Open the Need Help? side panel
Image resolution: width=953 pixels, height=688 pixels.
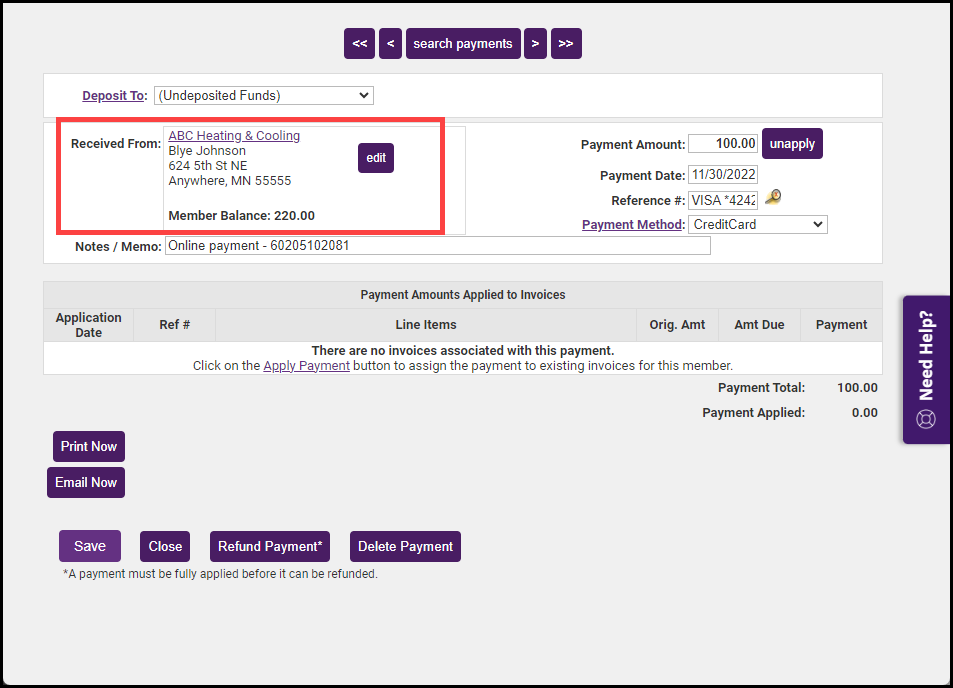[926, 369]
